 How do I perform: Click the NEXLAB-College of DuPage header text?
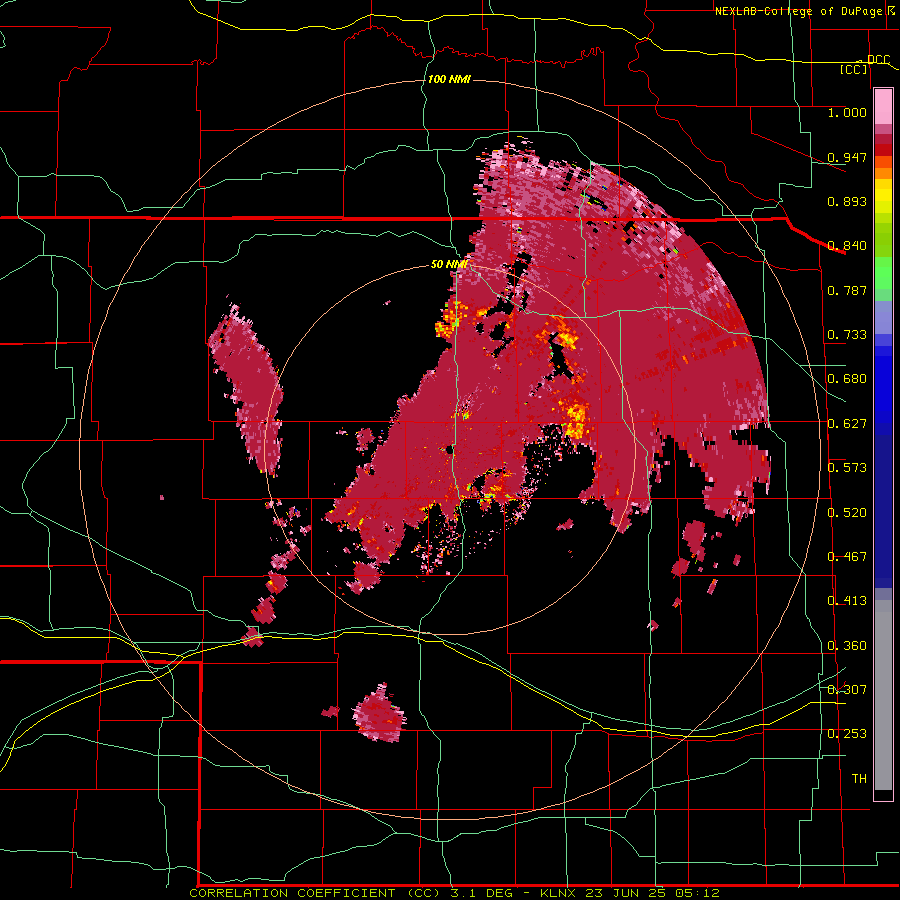(798, 11)
